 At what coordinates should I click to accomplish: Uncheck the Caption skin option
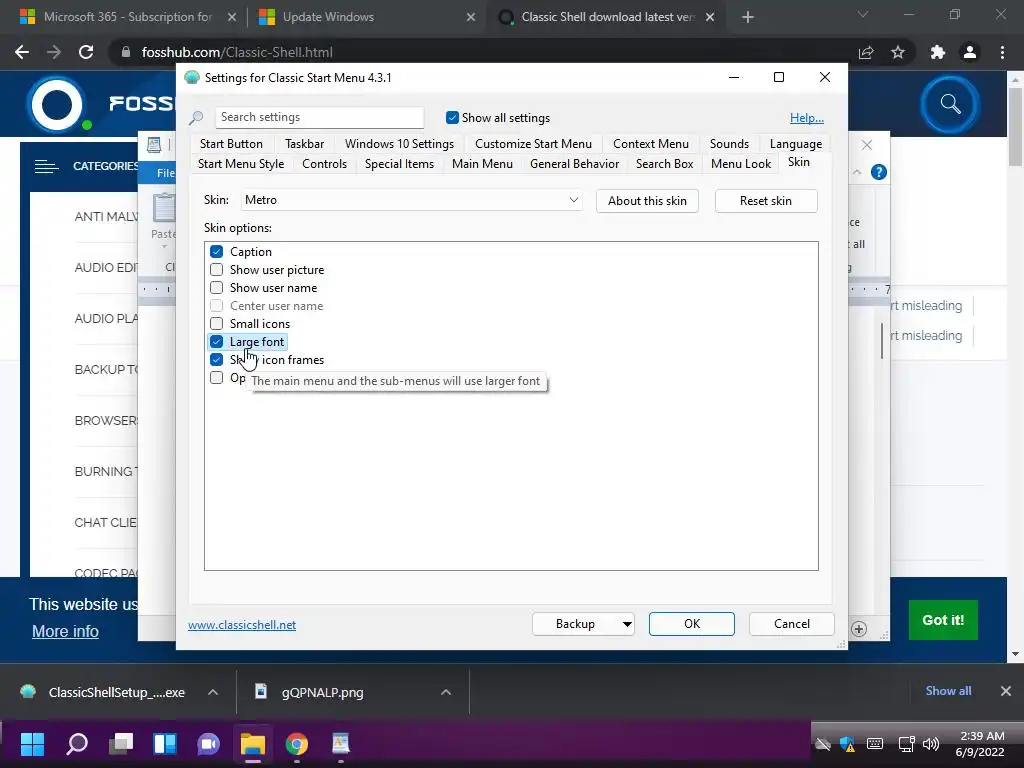217,251
